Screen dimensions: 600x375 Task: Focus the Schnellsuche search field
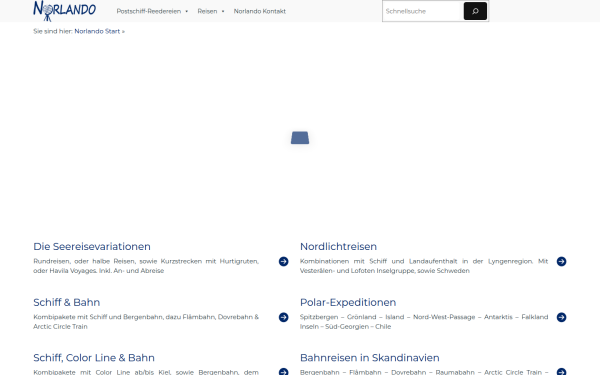point(423,11)
